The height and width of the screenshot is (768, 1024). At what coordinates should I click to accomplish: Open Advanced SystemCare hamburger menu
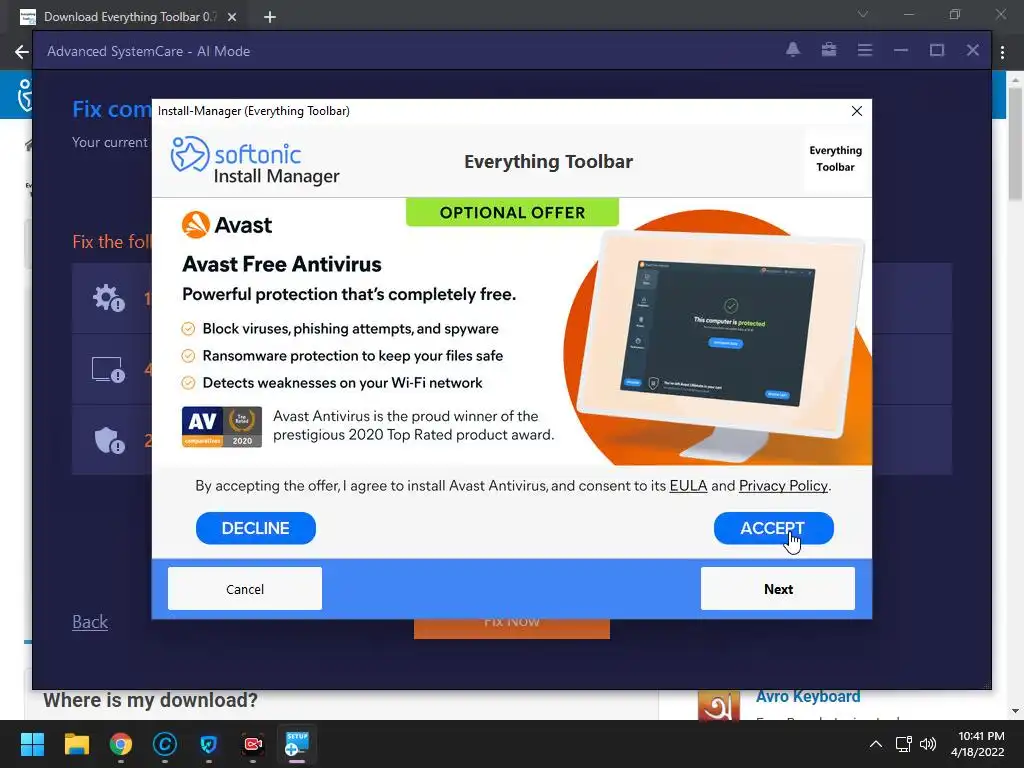point(865,50)
